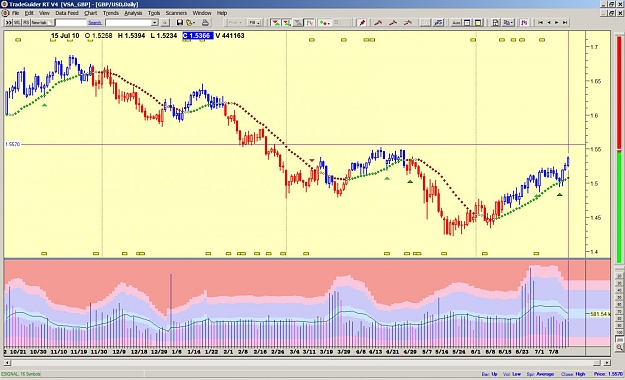625x380 pixels.
Task: Click the highlighted close value C 1.5366
Action: pos(197,35)
